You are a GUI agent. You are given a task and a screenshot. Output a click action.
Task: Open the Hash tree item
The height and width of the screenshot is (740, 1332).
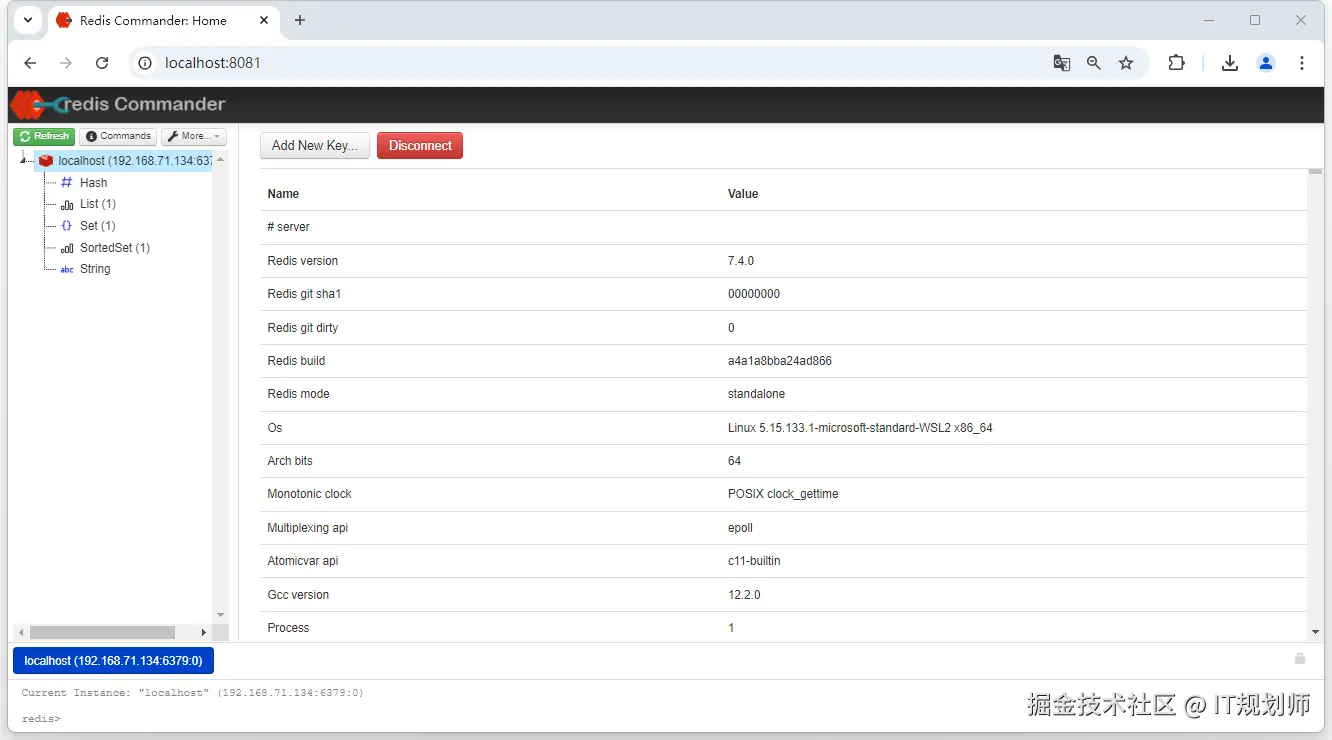pos(94,183)
